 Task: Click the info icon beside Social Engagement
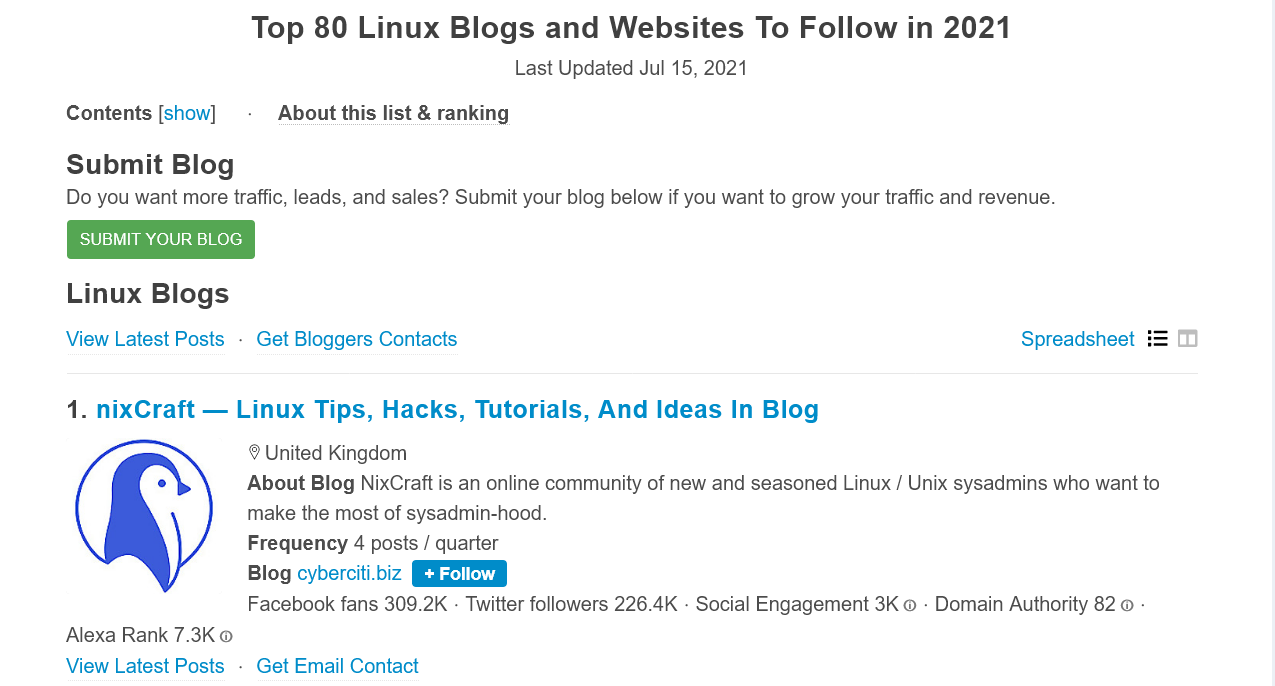pos(910,605)
